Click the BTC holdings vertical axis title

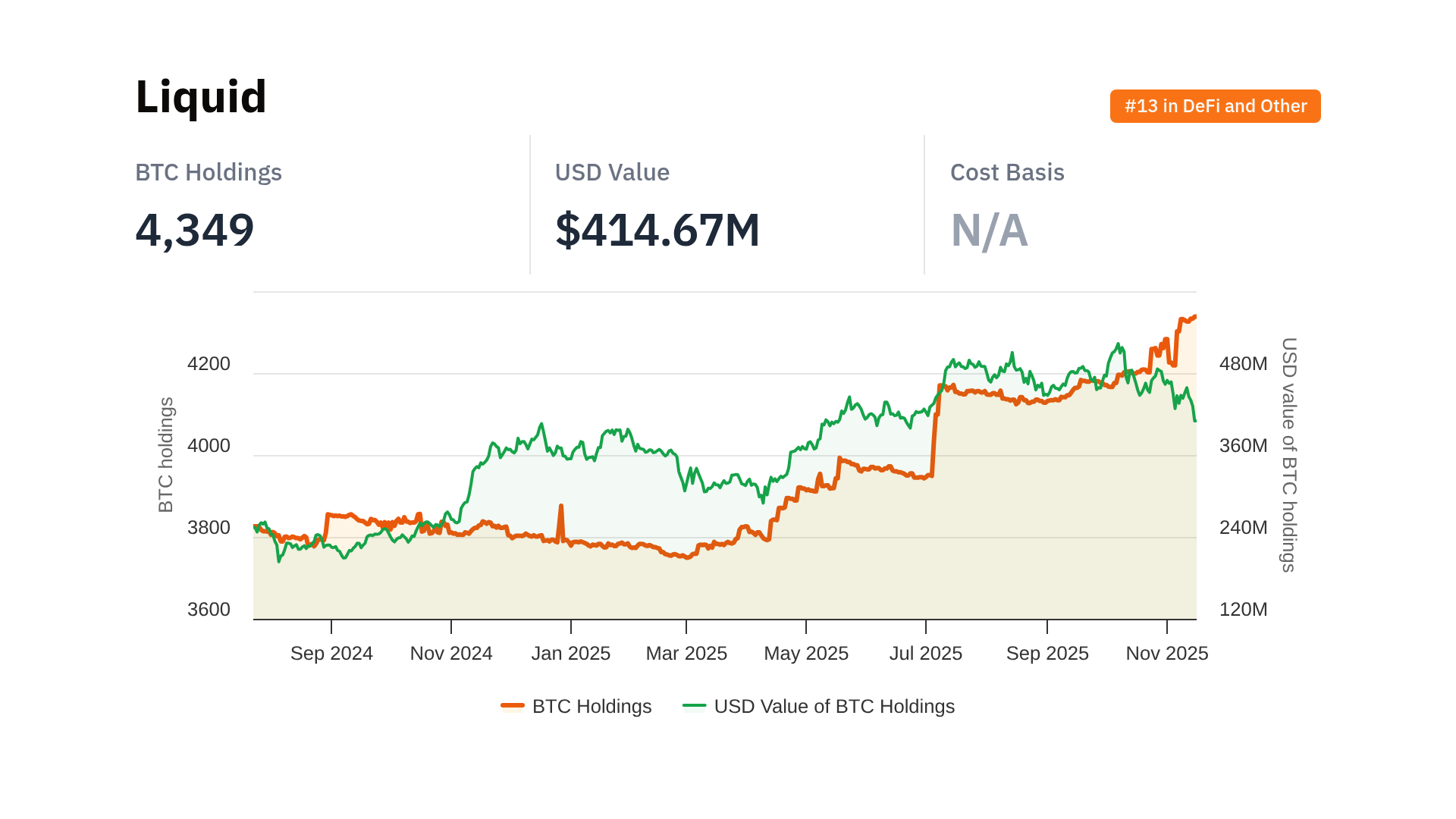(x=166, y=455)
